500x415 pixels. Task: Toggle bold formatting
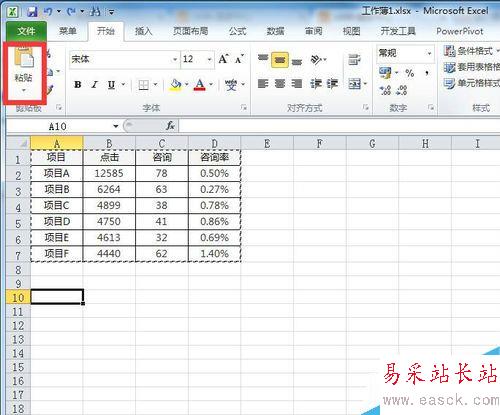tap(78, 85)
